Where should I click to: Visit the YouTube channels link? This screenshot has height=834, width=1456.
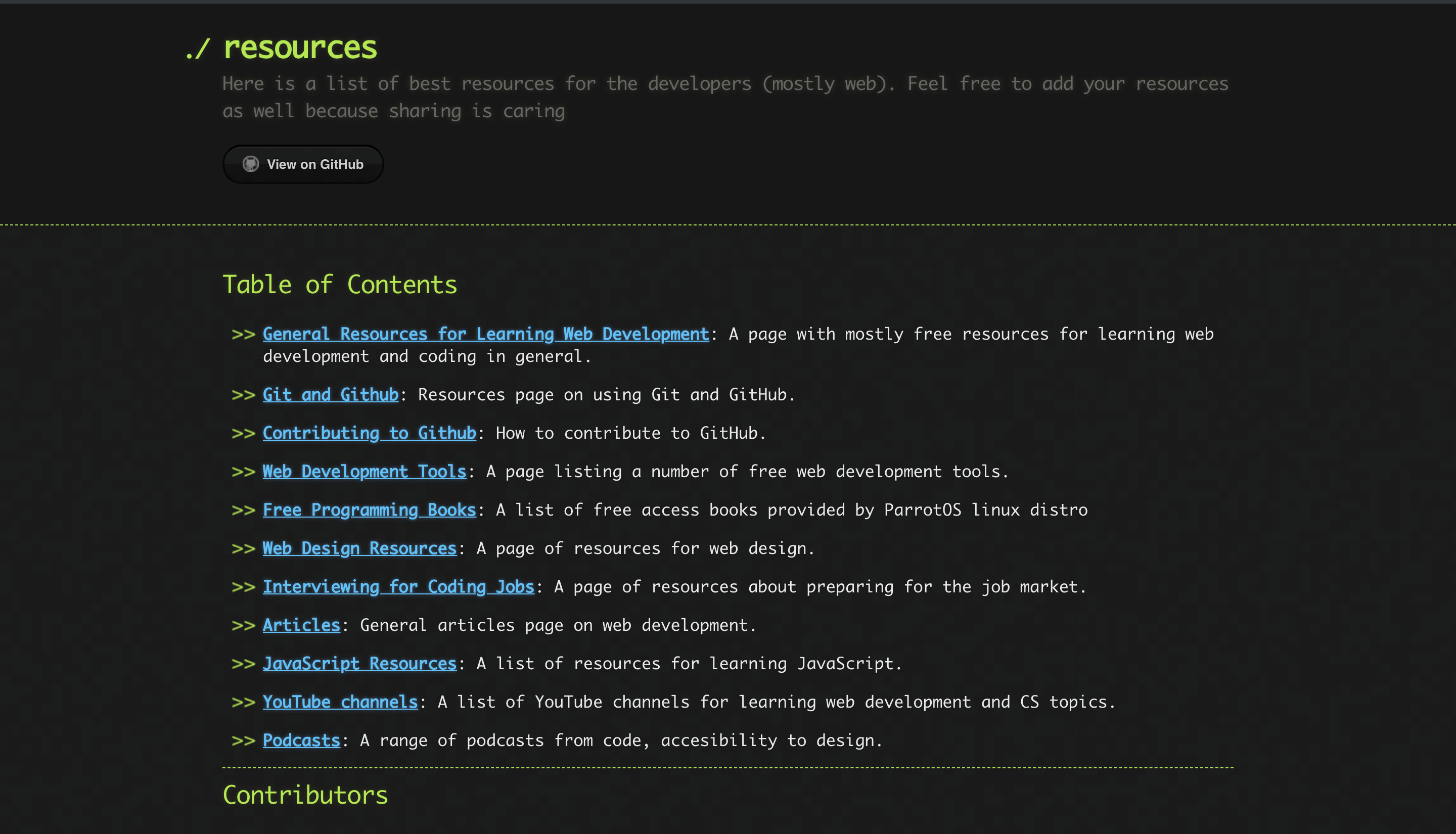340,702
